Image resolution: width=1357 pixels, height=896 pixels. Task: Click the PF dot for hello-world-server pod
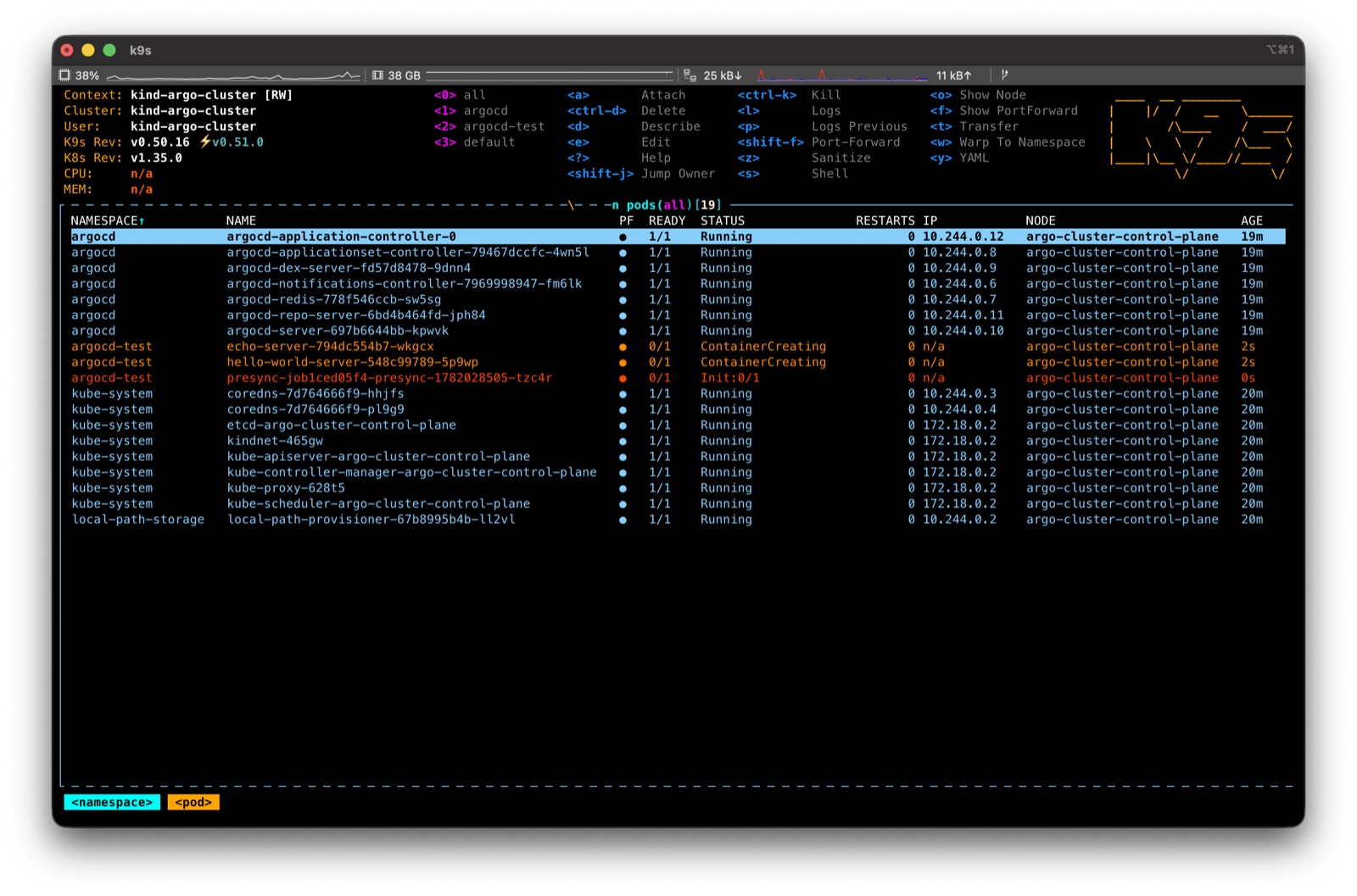623,363
